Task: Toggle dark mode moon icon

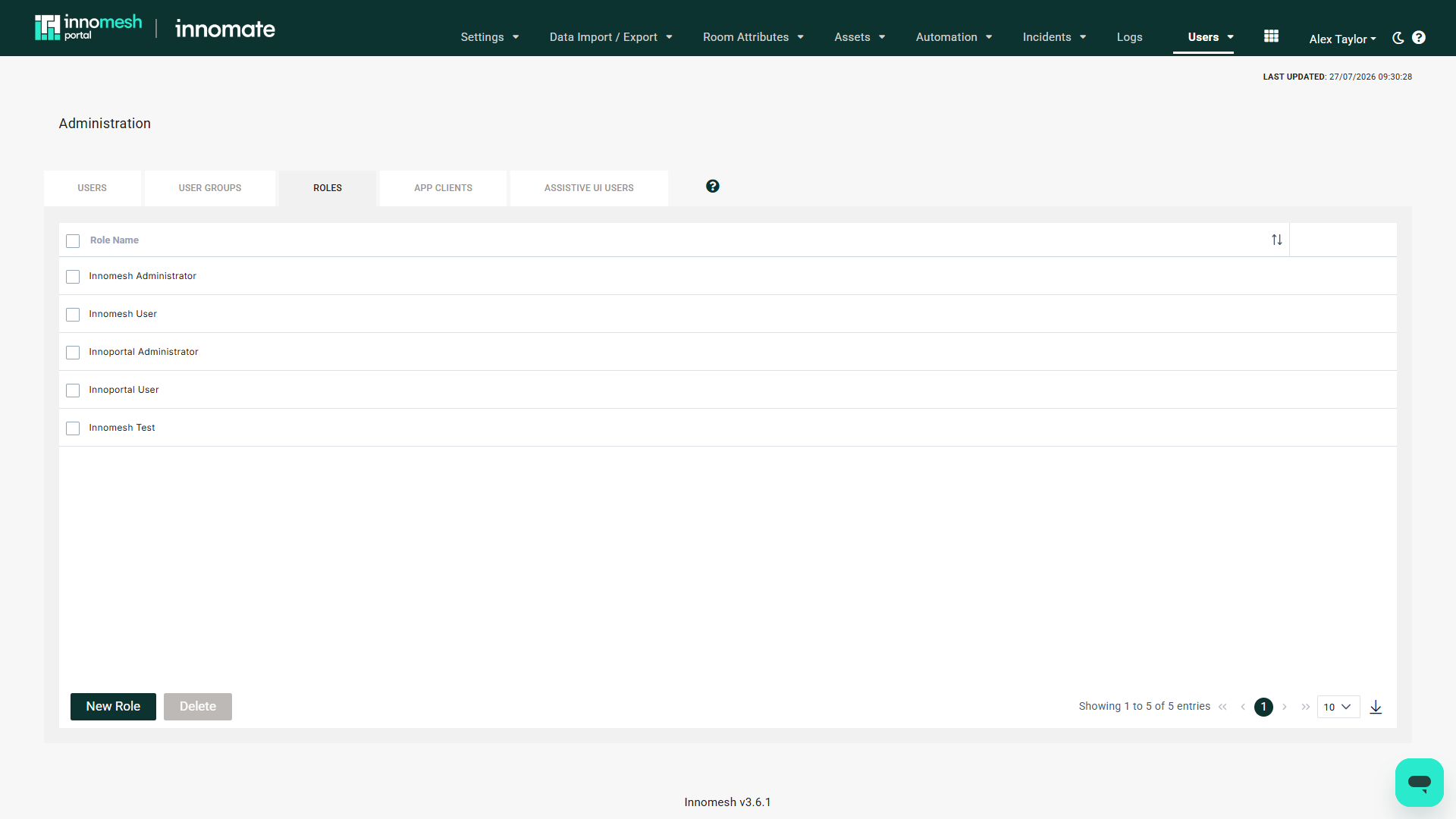Action: pos(1398,38)
